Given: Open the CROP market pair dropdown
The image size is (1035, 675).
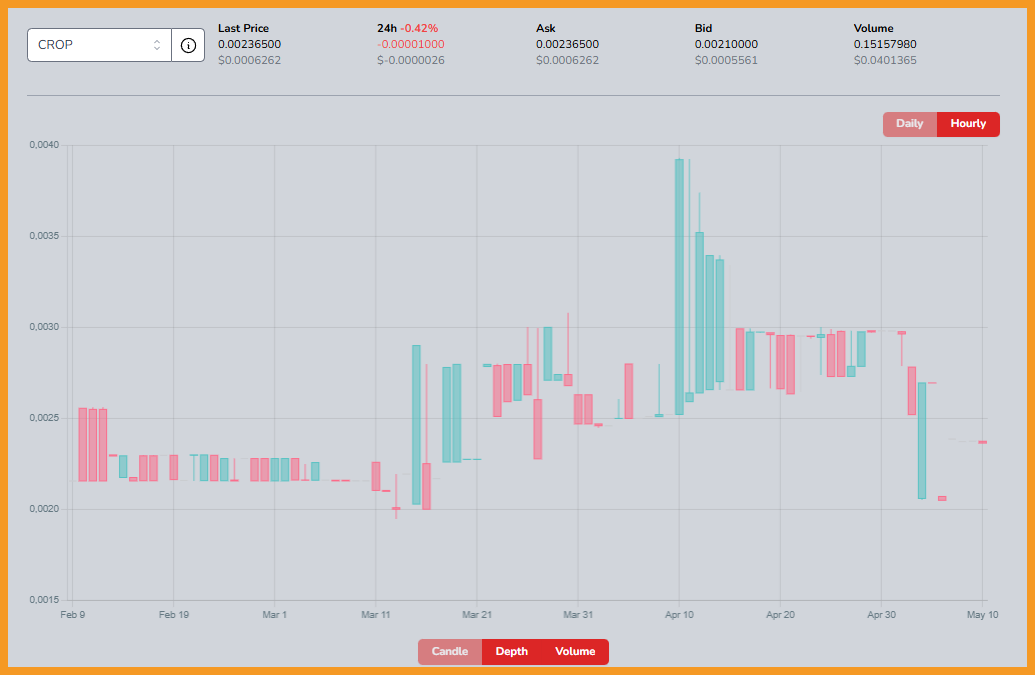Looking at the screenshot, I should point(99,45).
